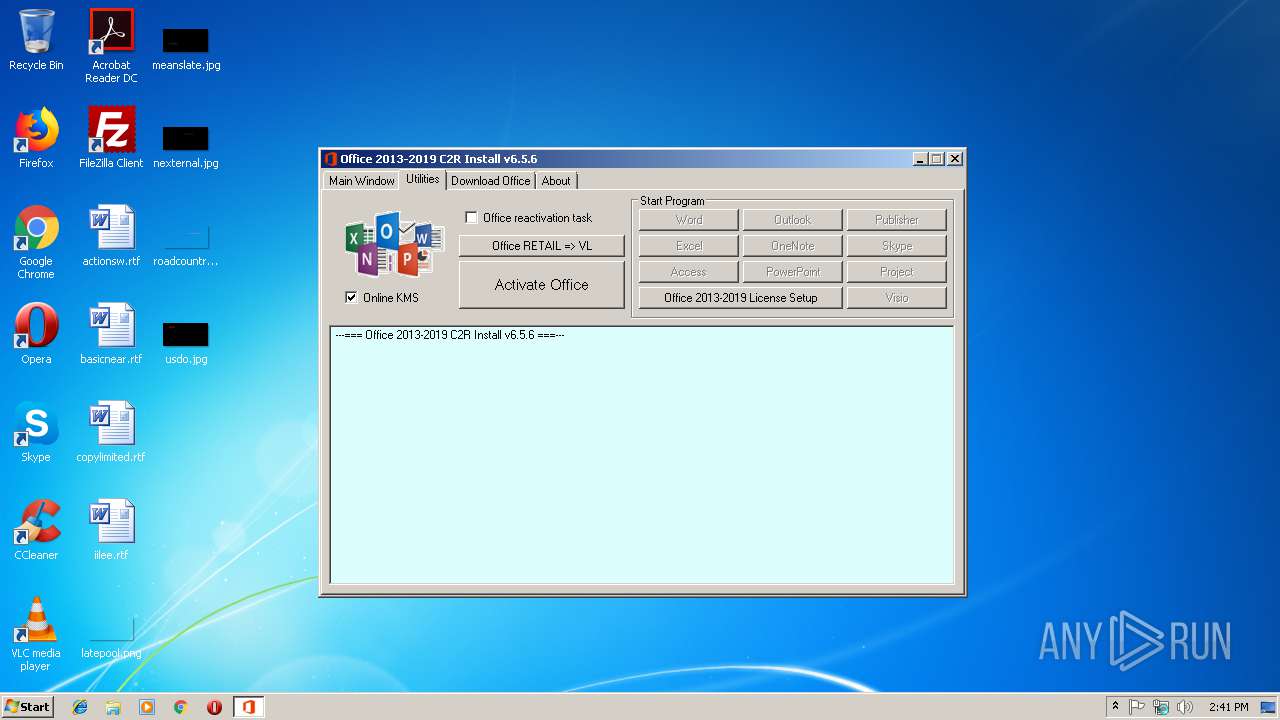Click the Publisher start button
The image size is (1280, 720).
897,220
